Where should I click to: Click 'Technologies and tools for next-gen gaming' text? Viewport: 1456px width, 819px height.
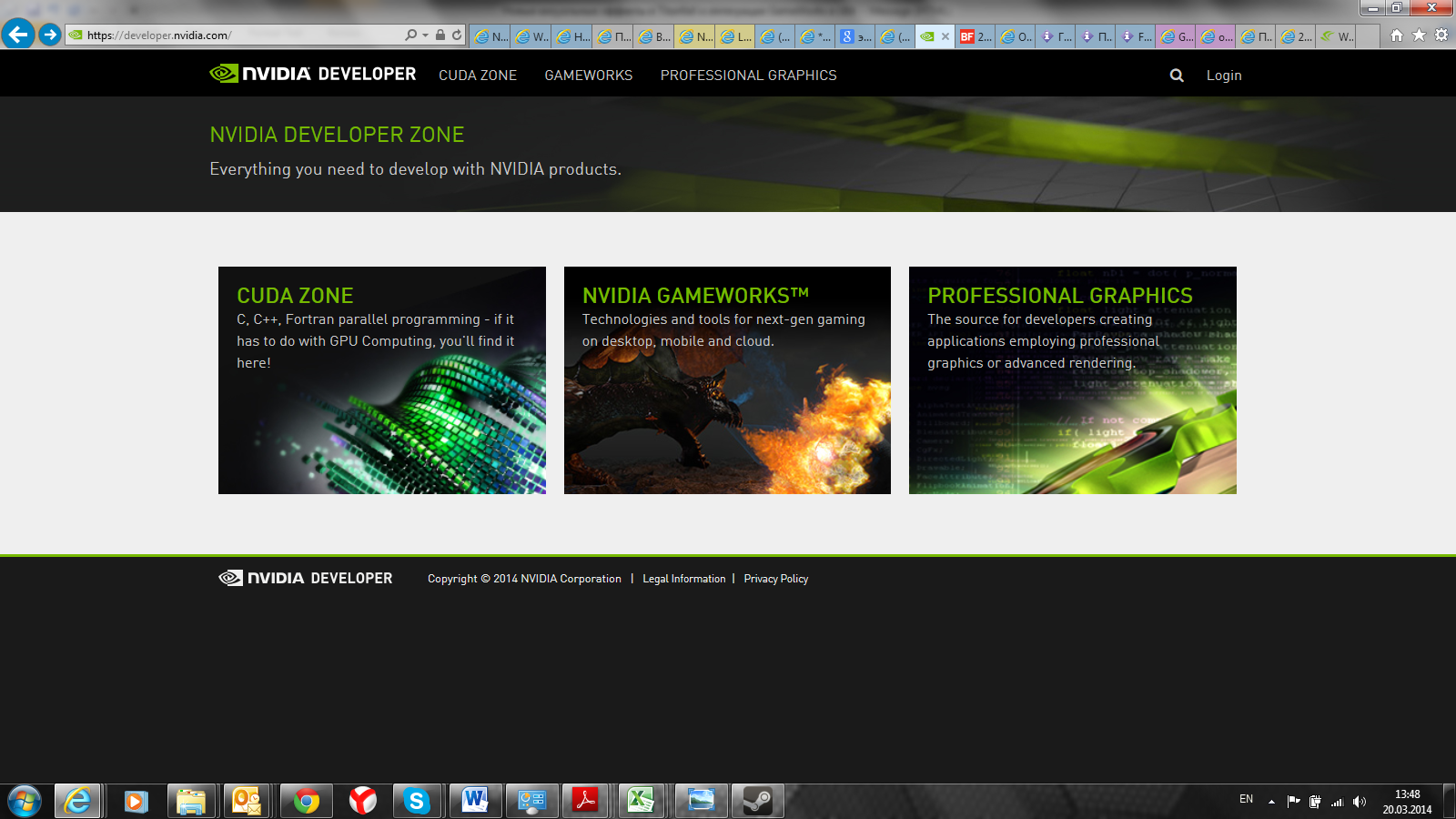[723, 330]
